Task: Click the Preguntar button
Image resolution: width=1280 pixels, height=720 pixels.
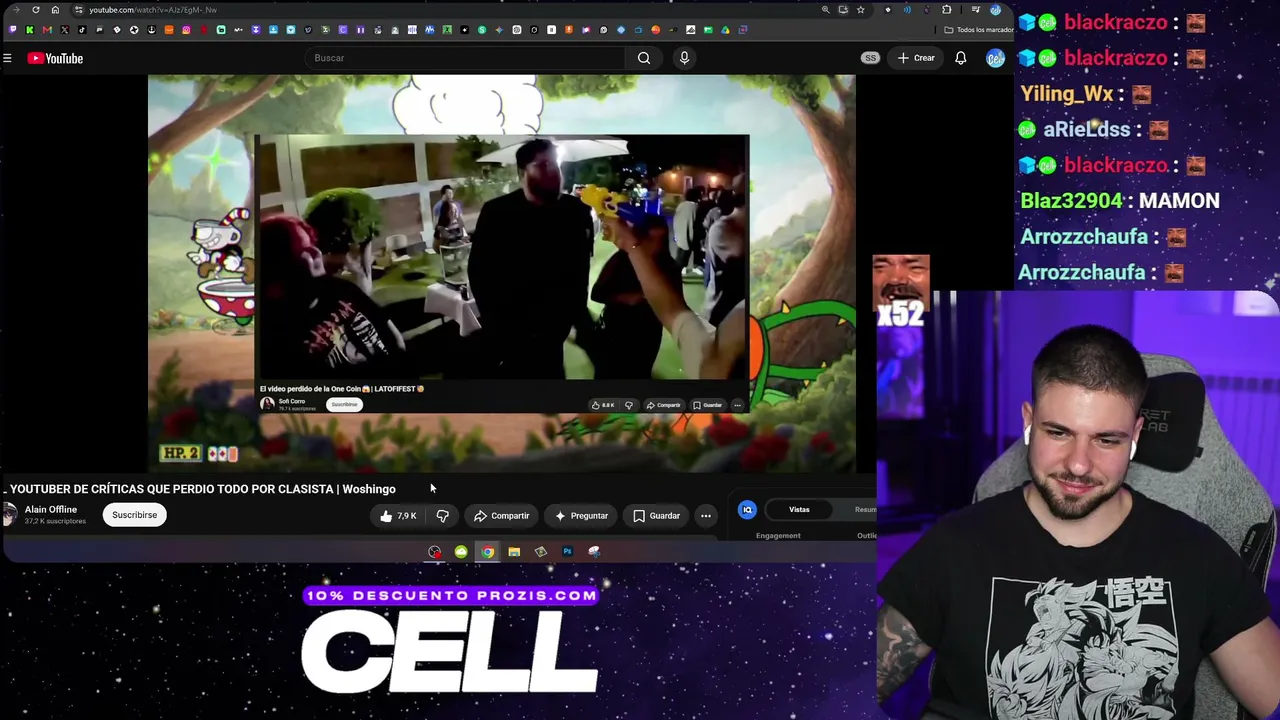Action: point(580,516)
